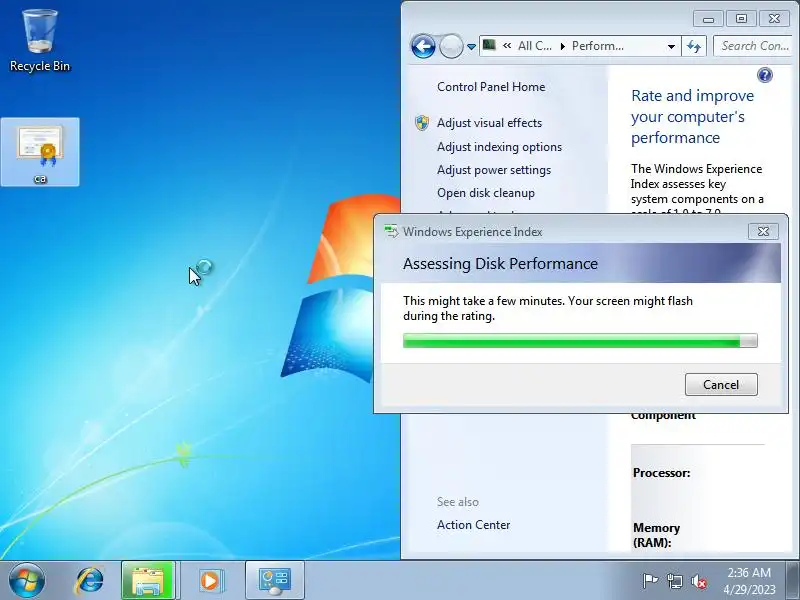
Task: Launch Internet Explorer from taskbar
Action: point(90,580)
